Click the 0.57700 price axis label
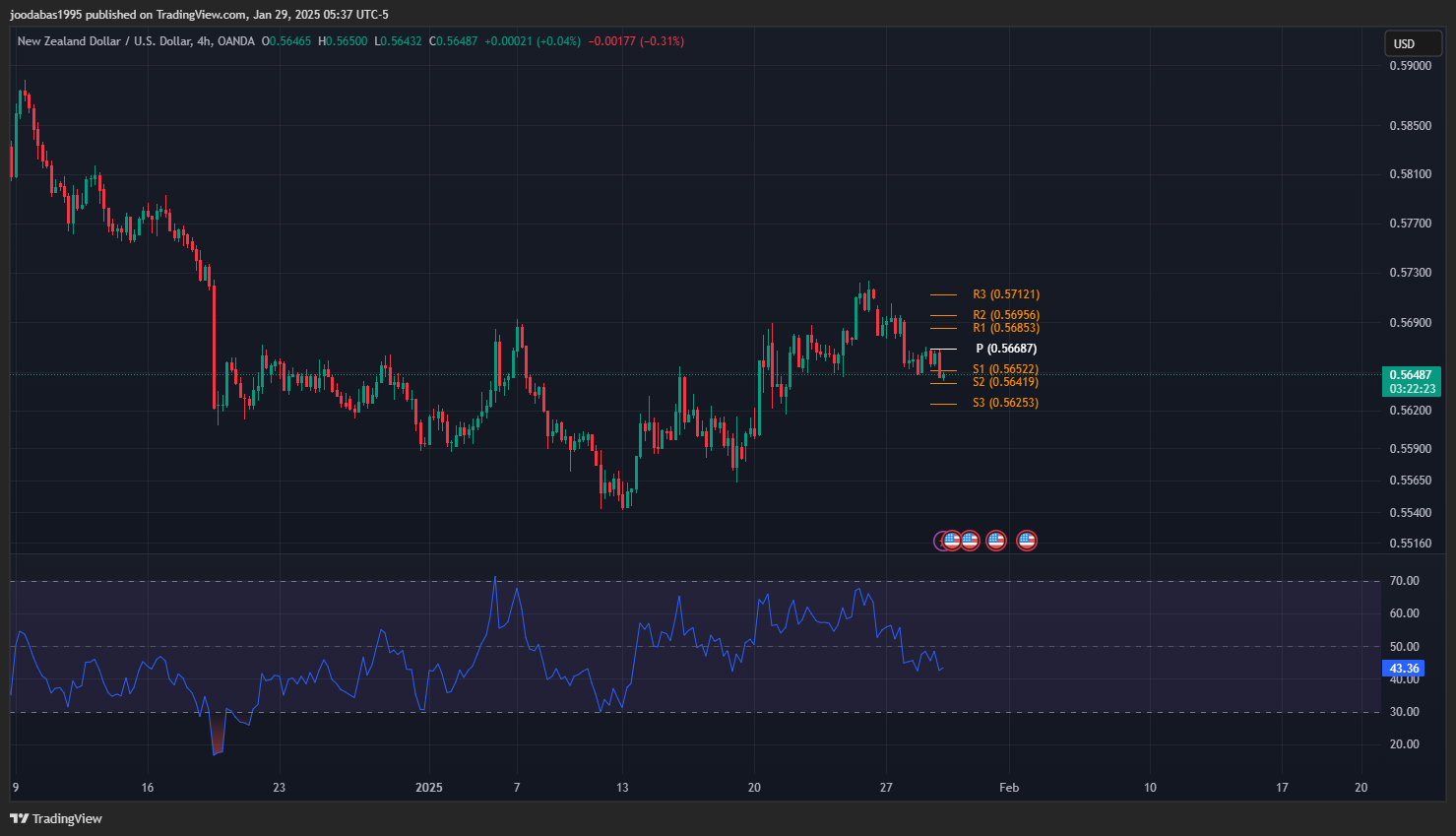The width and height of the screenshot is (1456, 836). tap(1411, 224)
